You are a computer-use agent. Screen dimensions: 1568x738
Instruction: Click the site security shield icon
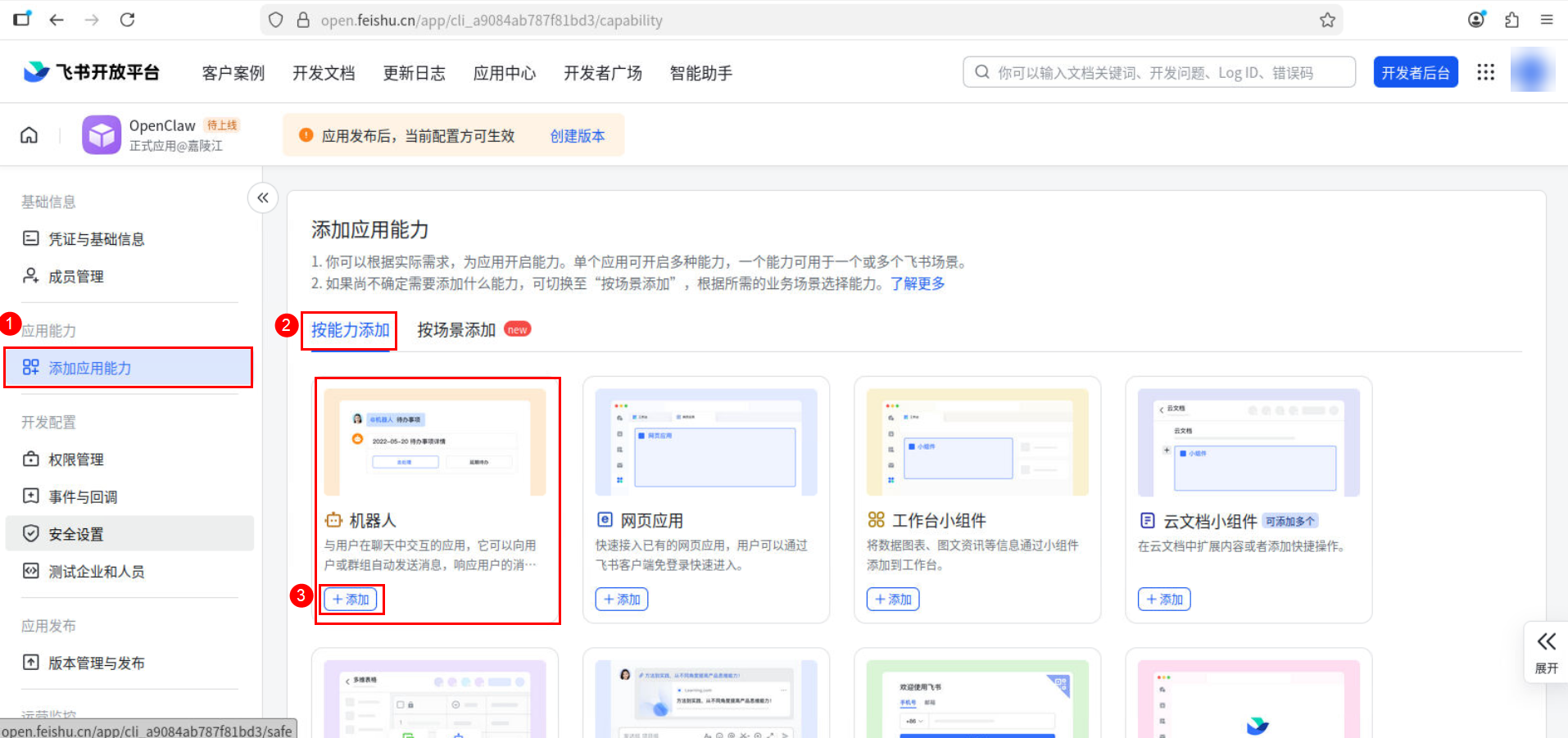tap(276, 20)
